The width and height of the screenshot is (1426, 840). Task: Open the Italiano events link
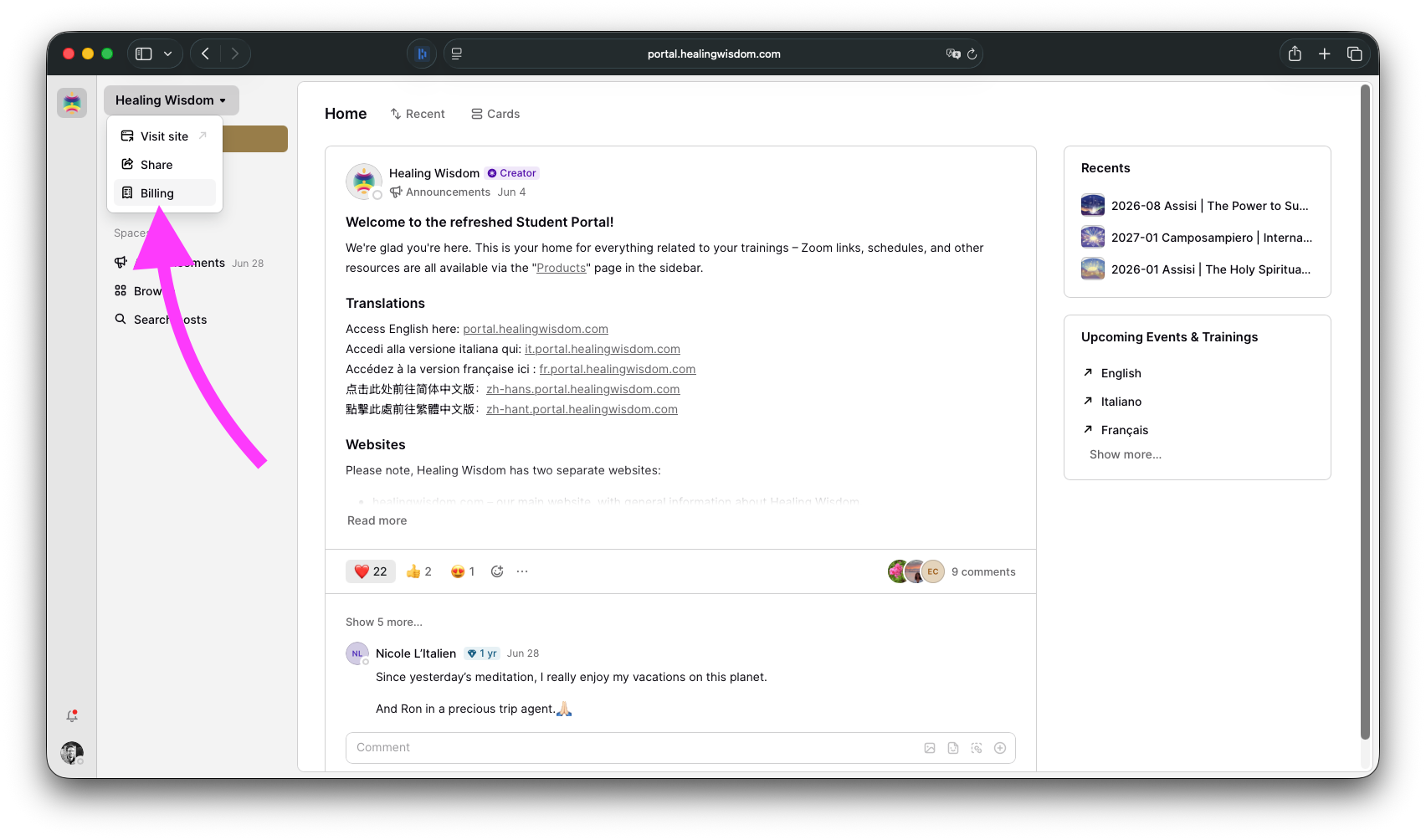[1112, 402]
